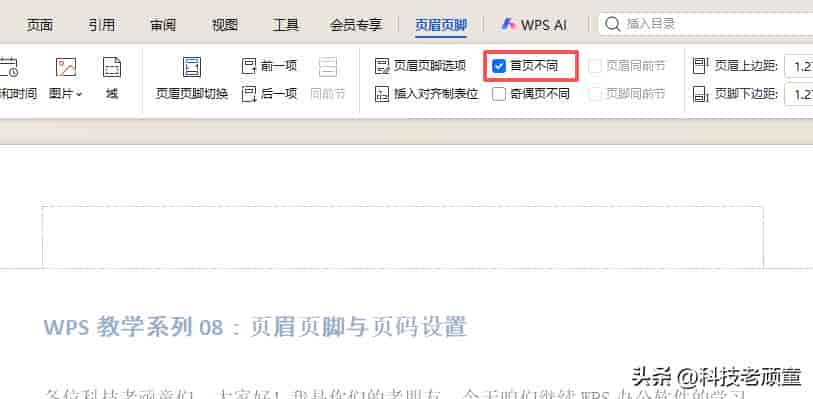The height and width of the screenshot is (399, 813).
Task: Click inside the header editing area
Action: pyautogui.click(x=402, y=237)
